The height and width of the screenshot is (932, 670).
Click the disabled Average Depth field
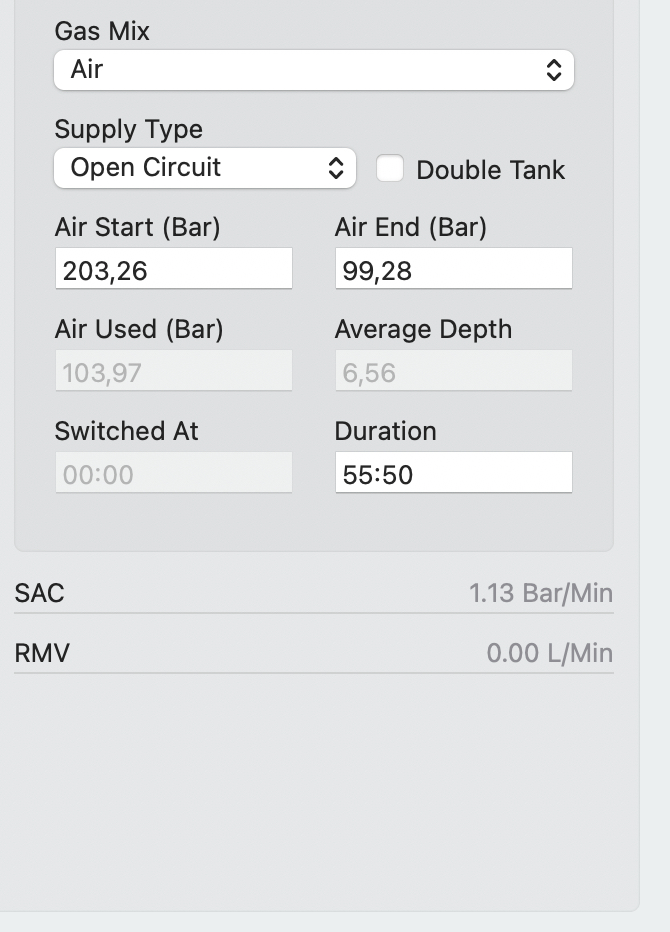pyautogui.click(x=454, y=371)
